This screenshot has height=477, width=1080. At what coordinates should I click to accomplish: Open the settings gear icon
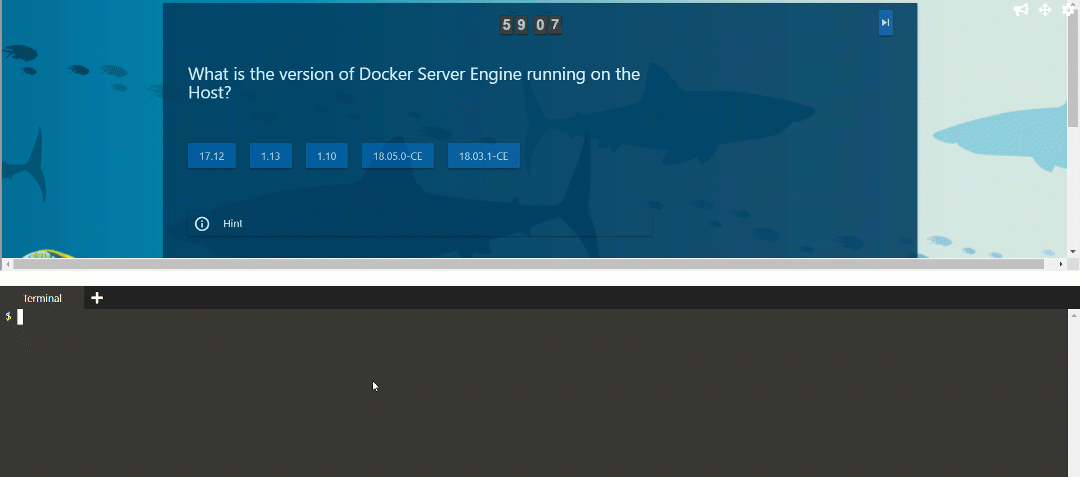[1068, 9]
